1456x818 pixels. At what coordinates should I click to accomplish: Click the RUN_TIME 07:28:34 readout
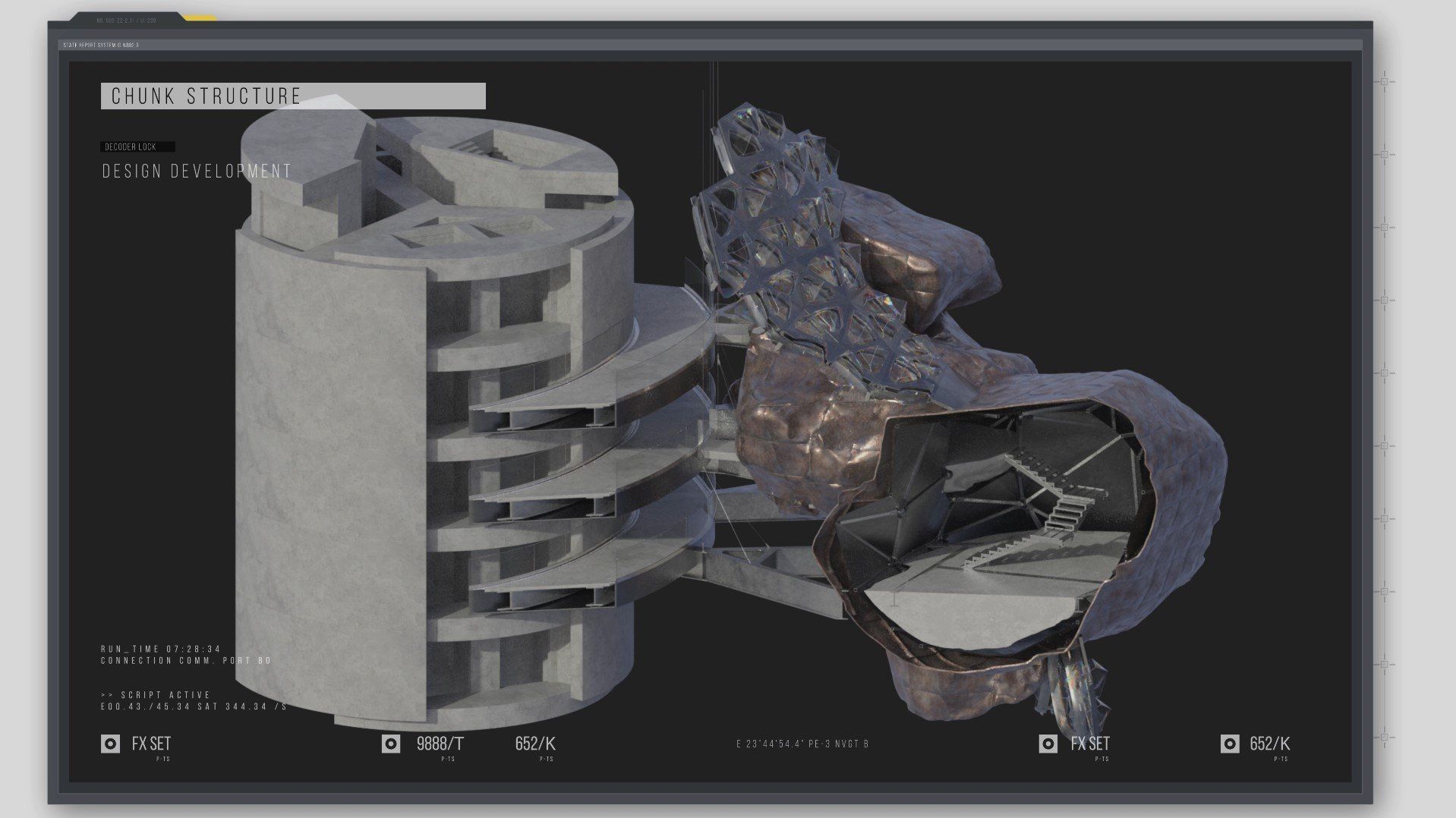161,649
